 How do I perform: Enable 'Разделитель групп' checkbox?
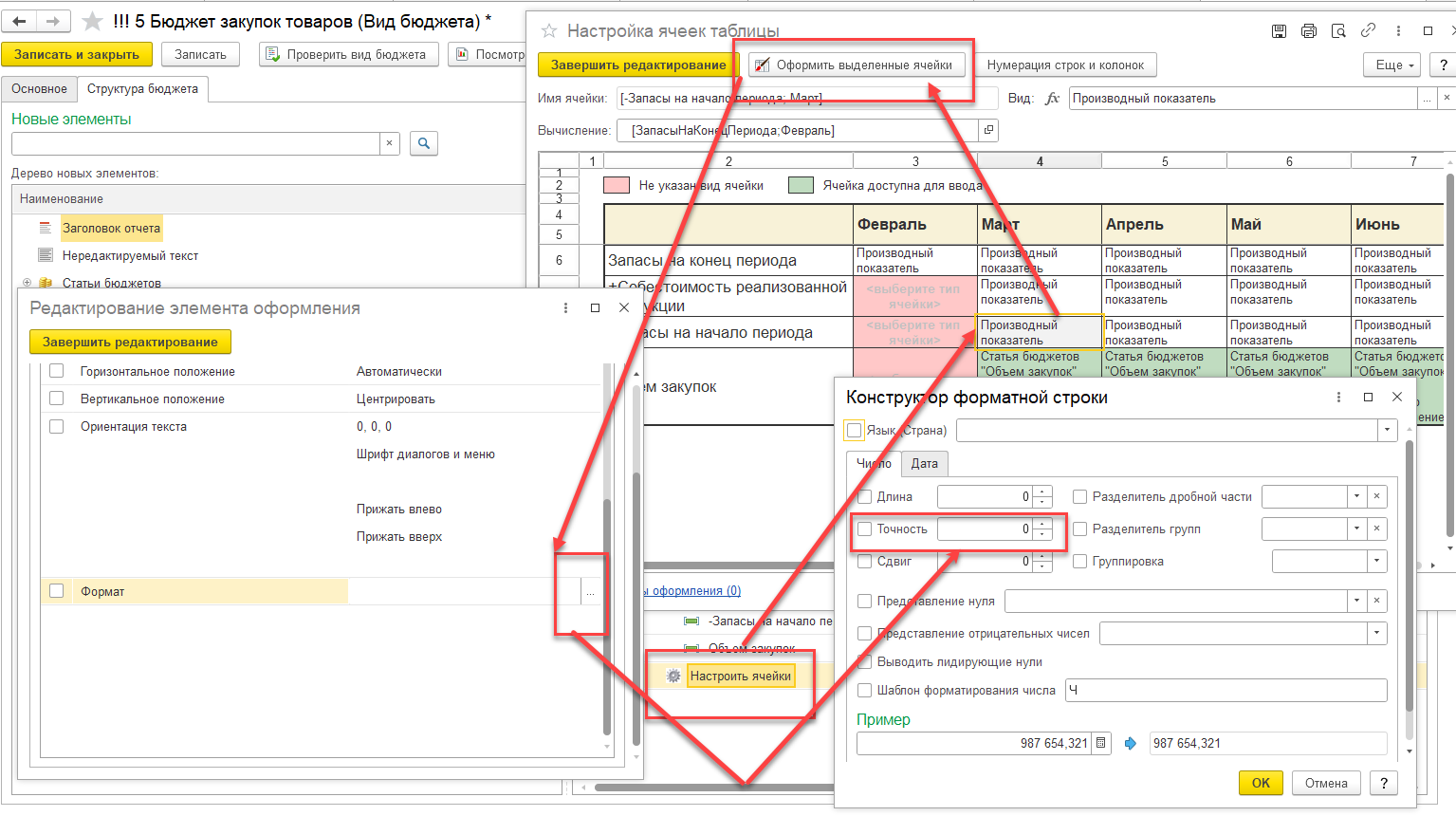tap(1079, 529)
